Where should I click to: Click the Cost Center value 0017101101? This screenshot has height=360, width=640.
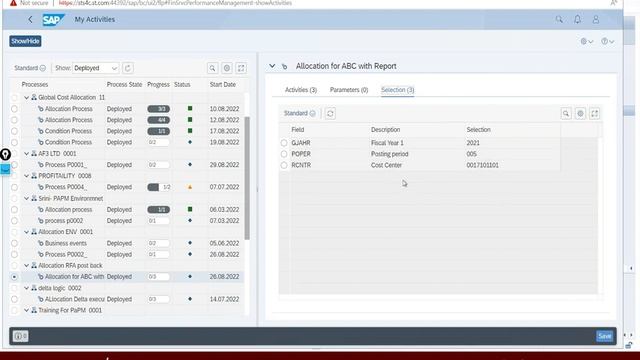(x=482, y=165)
